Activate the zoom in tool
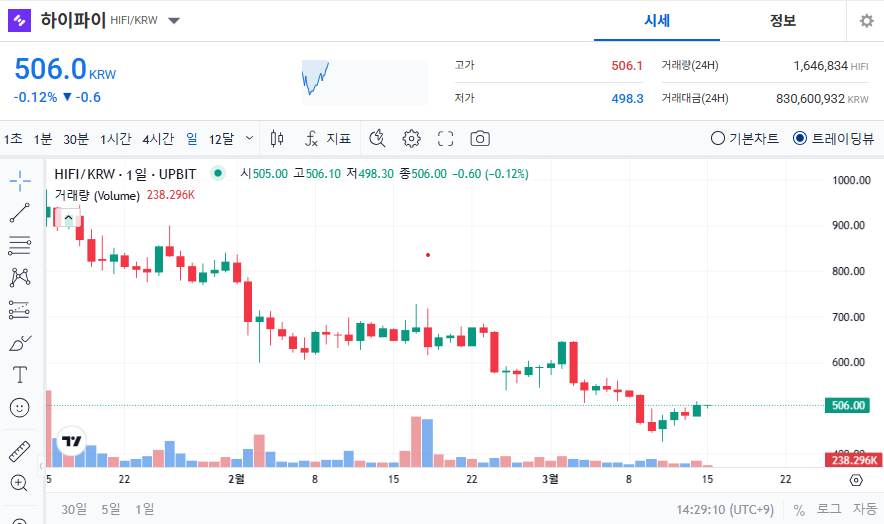 point(19,483)
